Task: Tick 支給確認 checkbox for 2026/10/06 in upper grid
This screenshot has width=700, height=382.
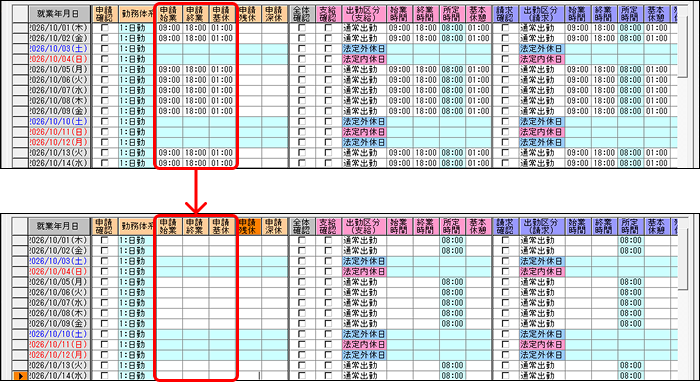Action: click(x=328, y=80)
